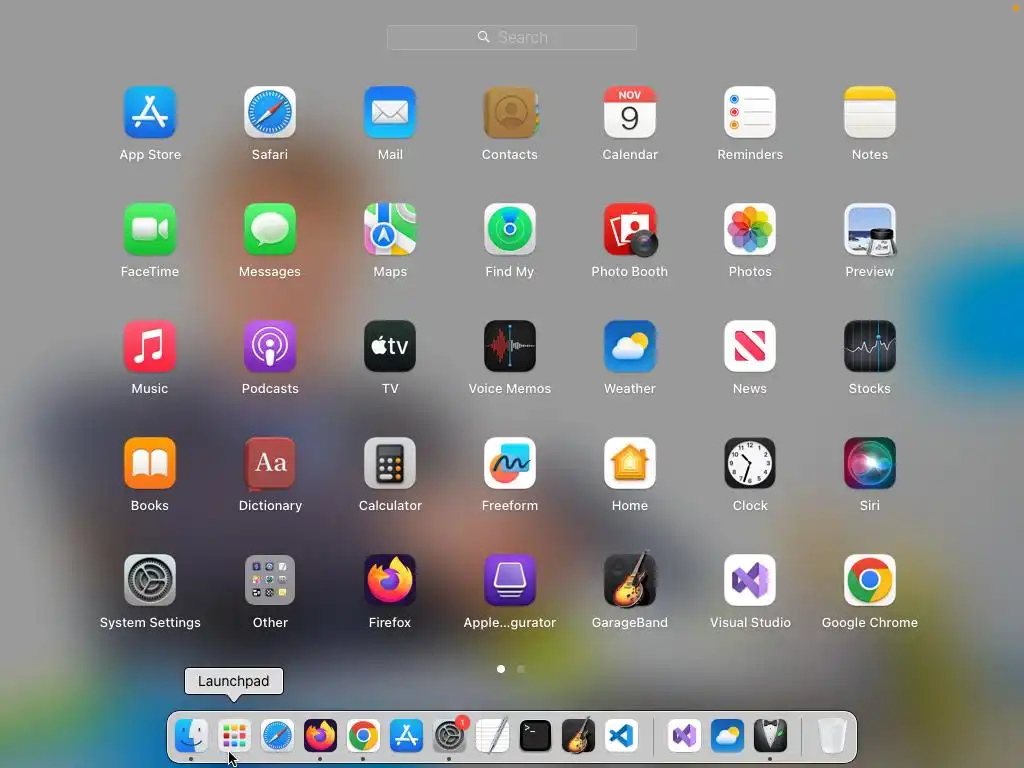Open the Home app
1024x768 pixels.
point(630,463)
